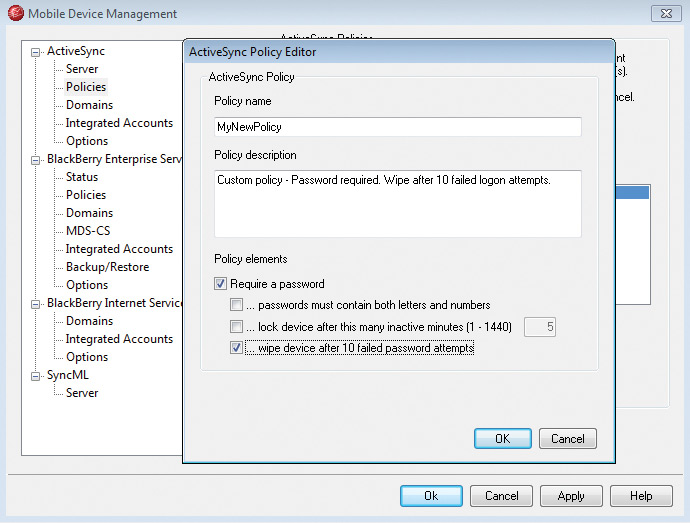Open Help in Mobile Device Management
The height and width of the screenshot is (523, 690).
[x=641, y=496]
